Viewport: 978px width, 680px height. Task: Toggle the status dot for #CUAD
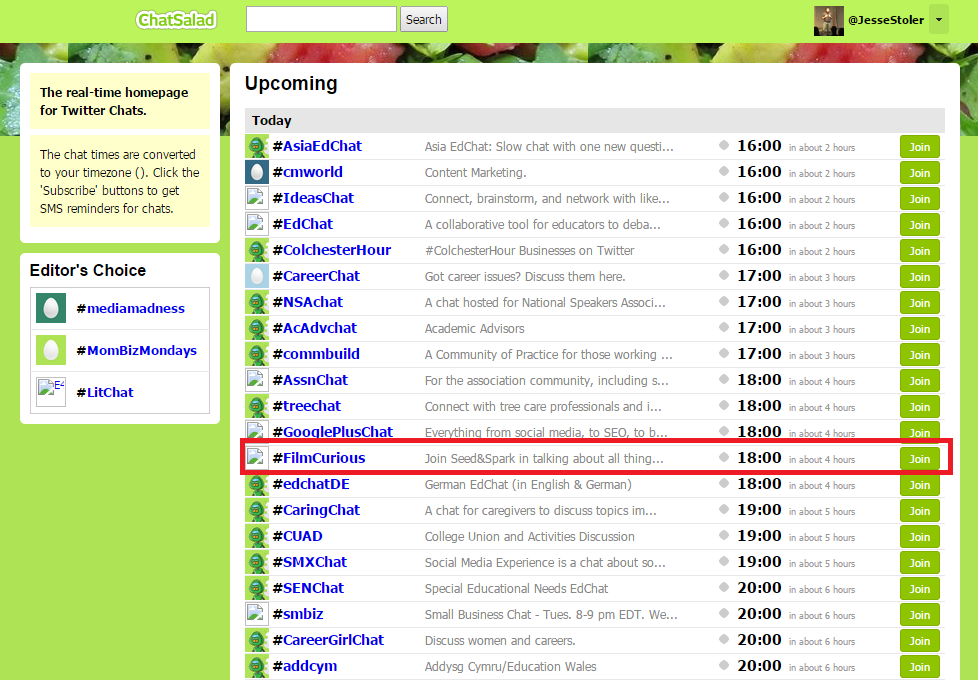click(x=724, y=535)
